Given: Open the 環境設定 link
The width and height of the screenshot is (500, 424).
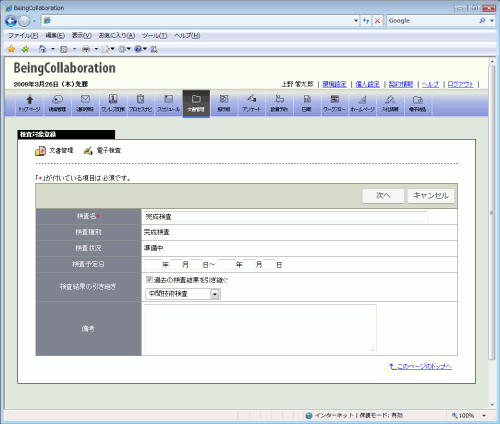Looking at the screenshot, I should 334,84.
